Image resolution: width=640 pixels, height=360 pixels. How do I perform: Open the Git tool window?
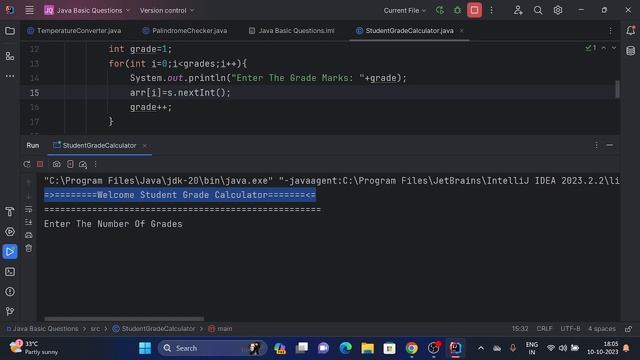tap(10, 311)
